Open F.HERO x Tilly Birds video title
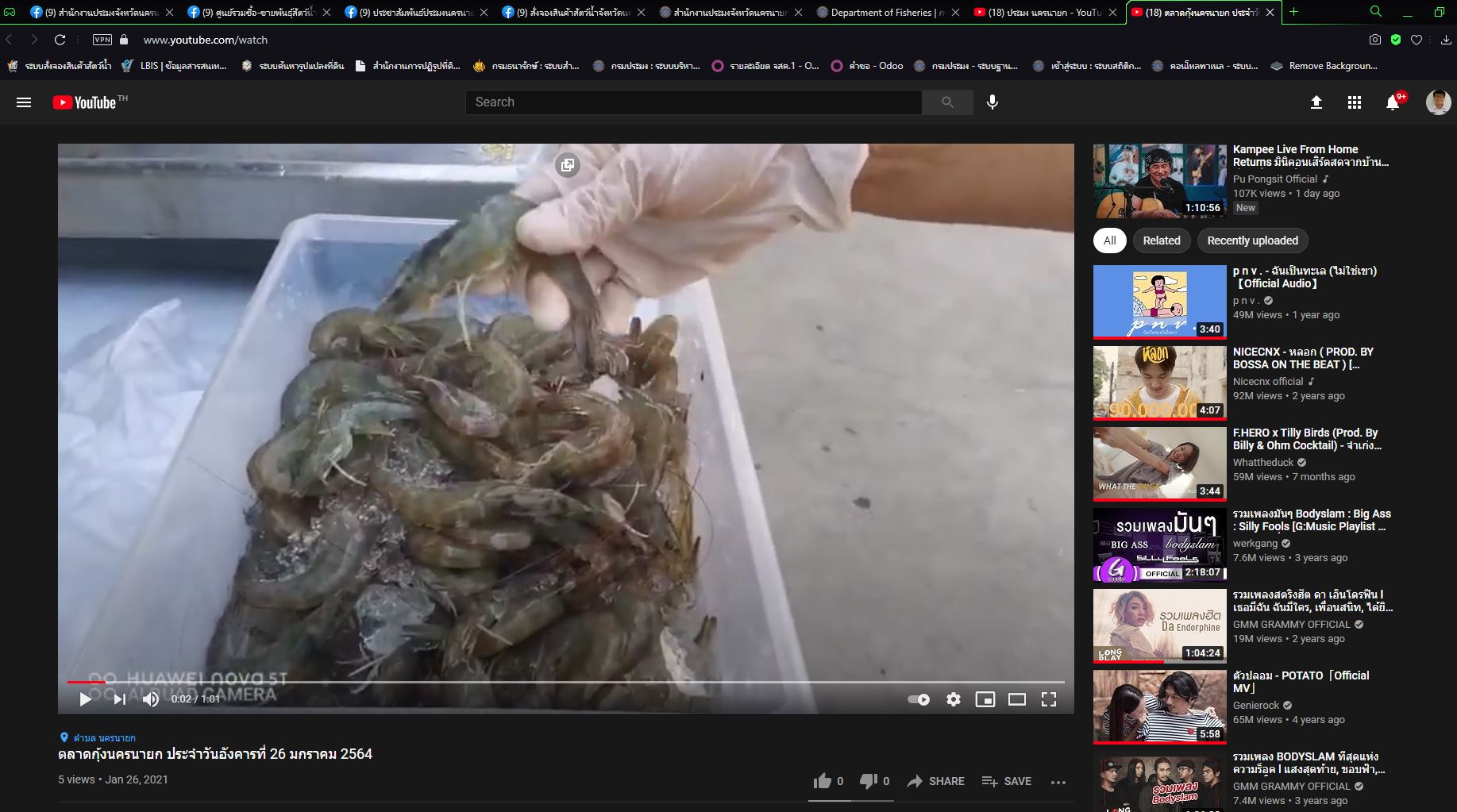The width and height of the screenshot is (1457, 812). click(x=1307, y=439)
